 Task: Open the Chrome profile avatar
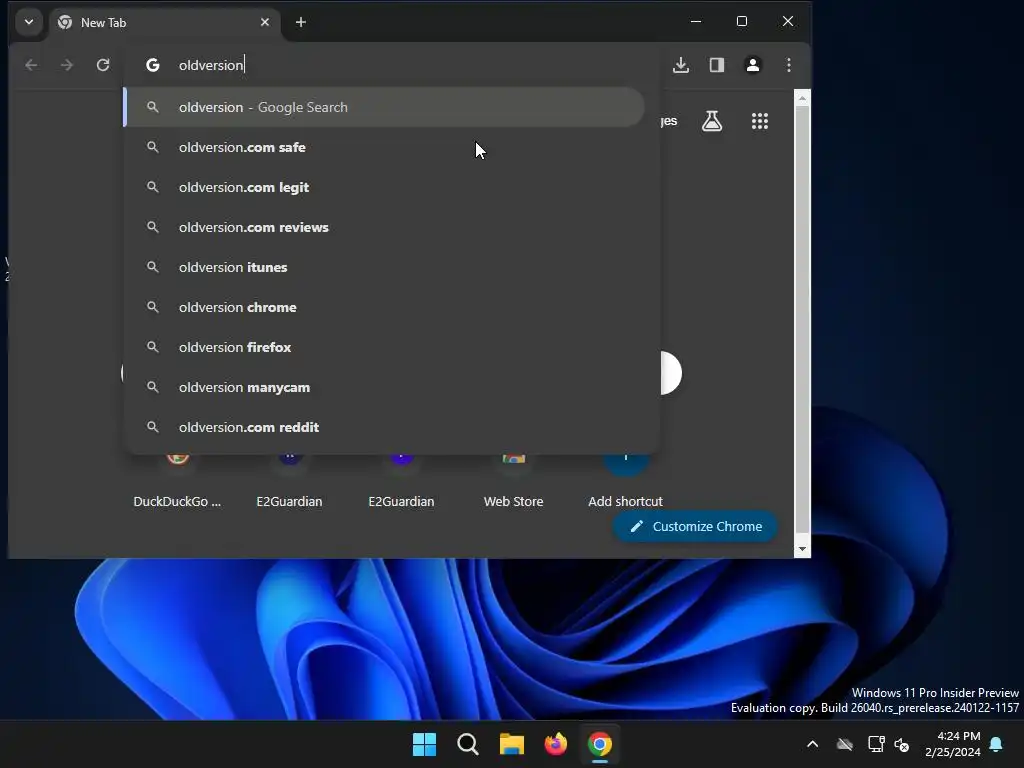tap(752, 65)
